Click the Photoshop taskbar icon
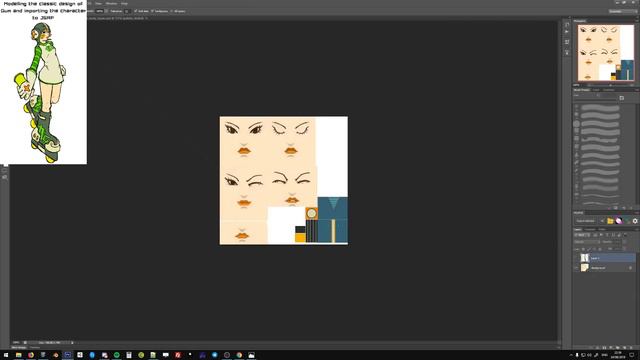 coord(68,355)
